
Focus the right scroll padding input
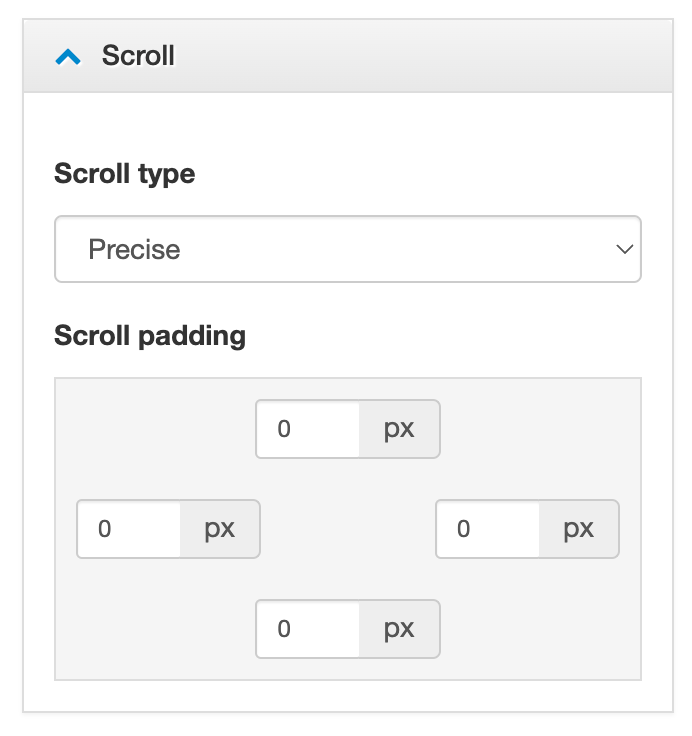[488, 529]
